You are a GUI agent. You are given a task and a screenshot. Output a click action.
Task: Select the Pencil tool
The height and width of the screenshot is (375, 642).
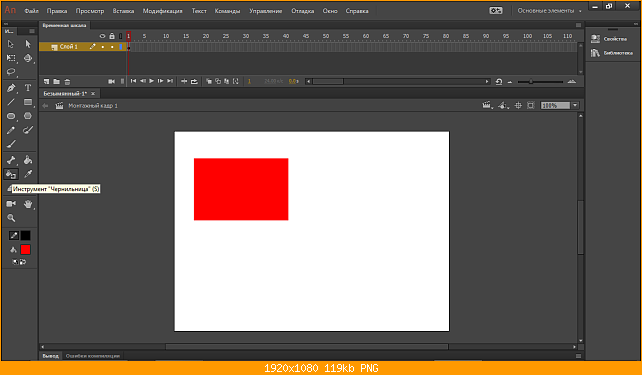pyautogui.click(x=11, y=130)
